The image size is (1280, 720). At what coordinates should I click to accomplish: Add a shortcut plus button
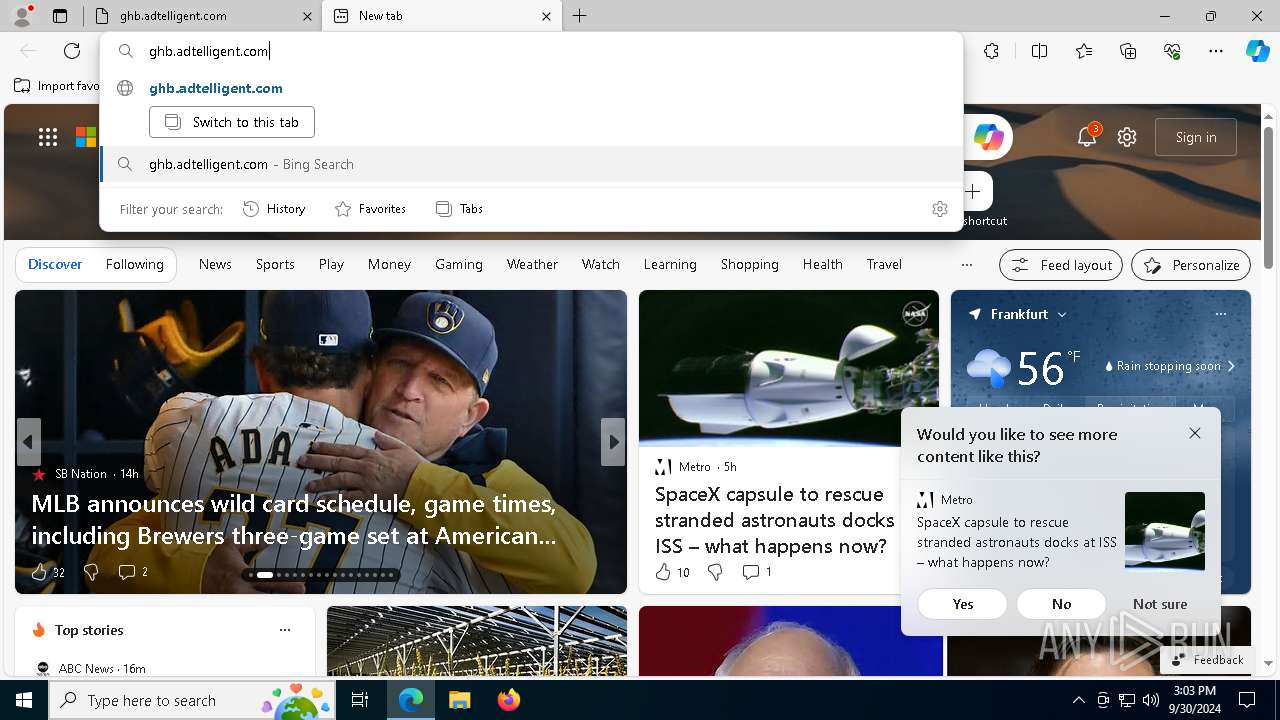click(973, 191)
